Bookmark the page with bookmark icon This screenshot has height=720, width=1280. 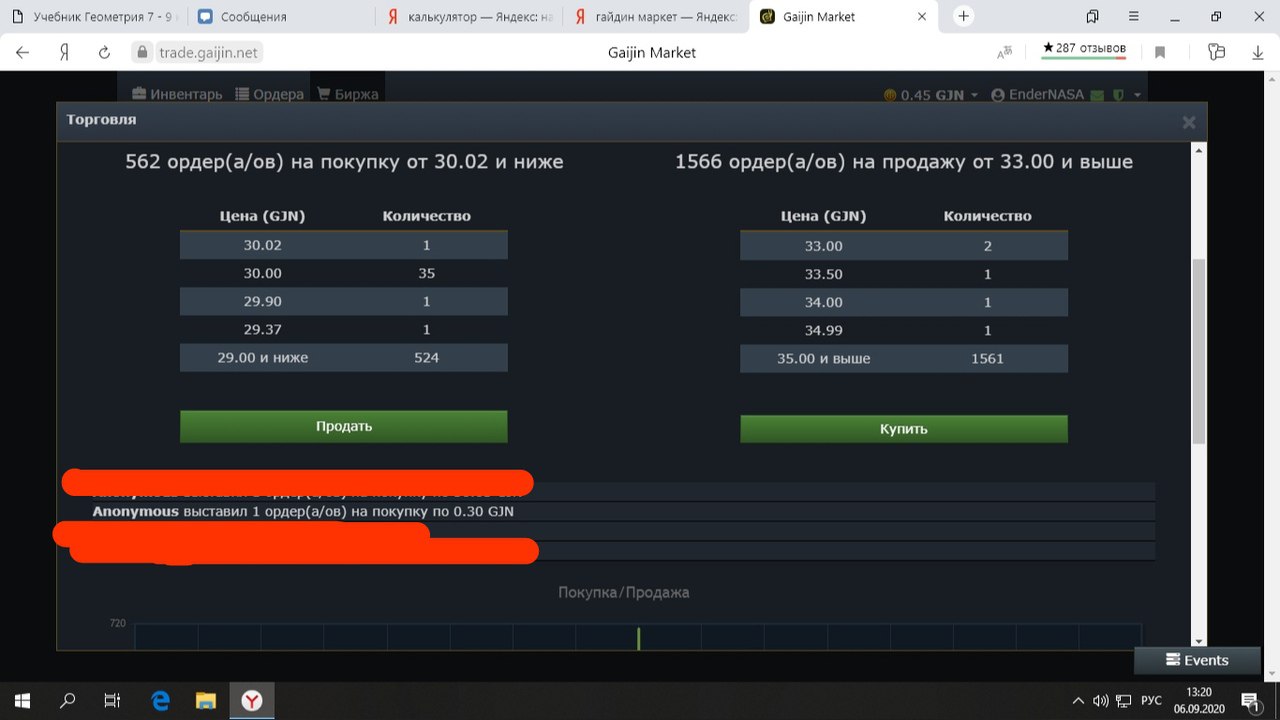[1160, 52]
